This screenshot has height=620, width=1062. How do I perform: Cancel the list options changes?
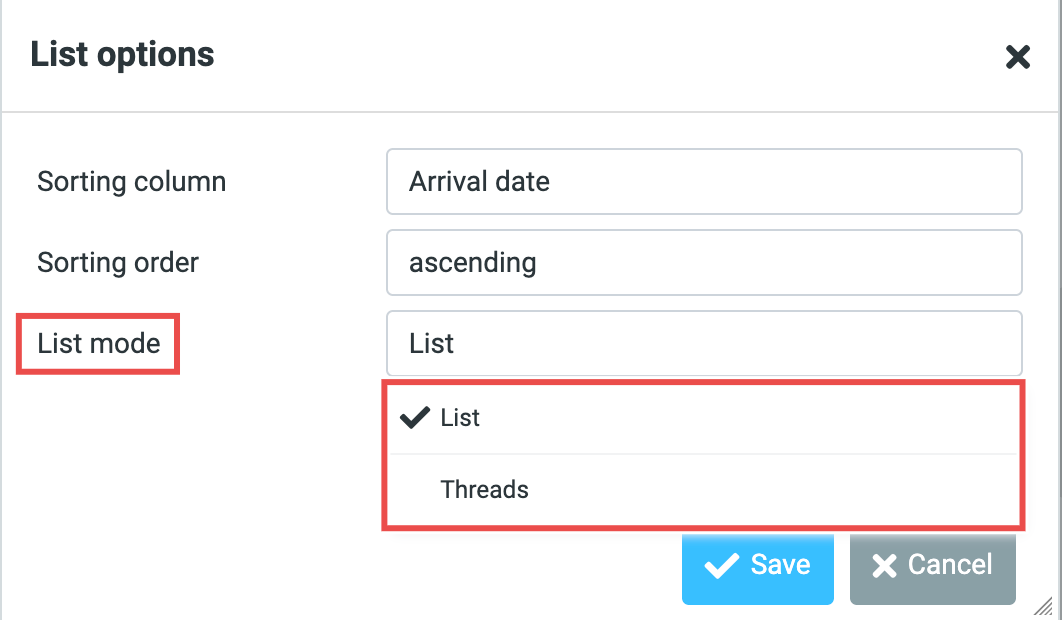coord(932,566)
